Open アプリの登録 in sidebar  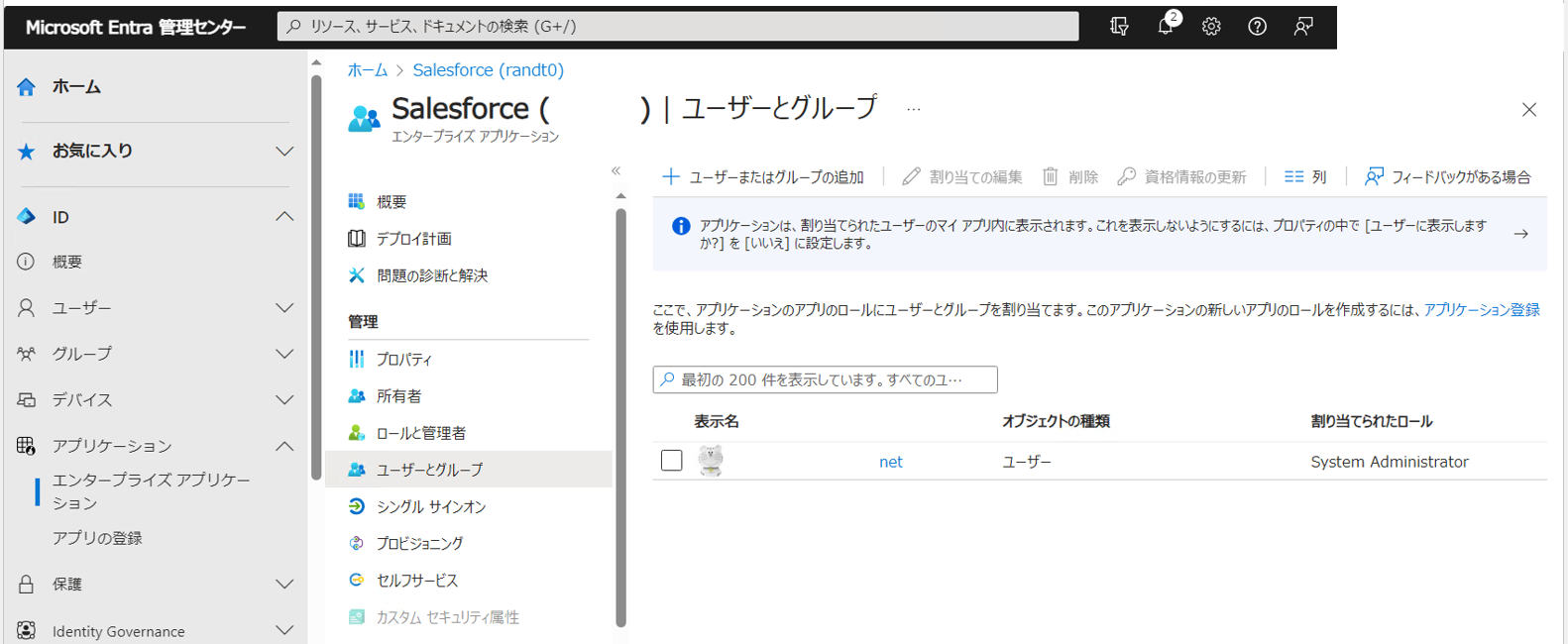(97, 538)
